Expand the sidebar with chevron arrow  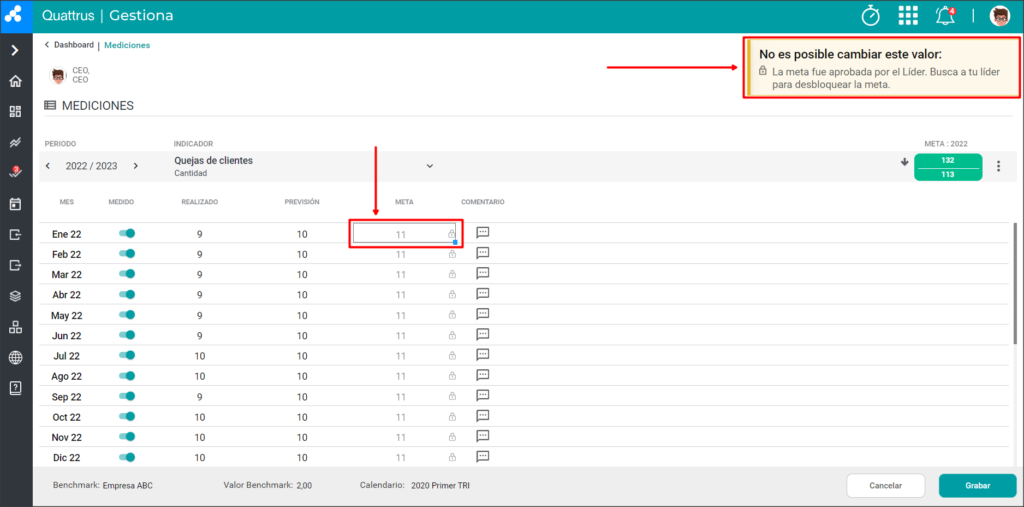(x=16, y=50)
